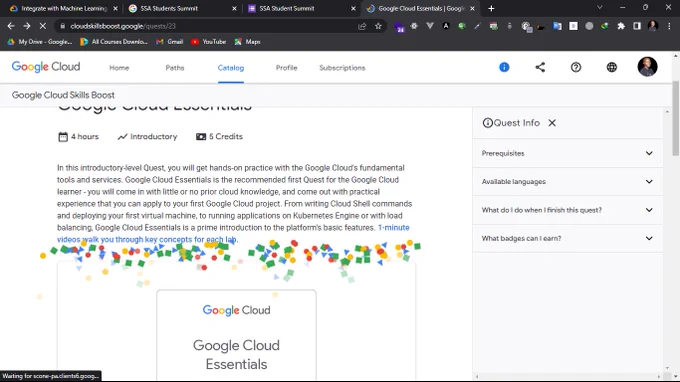Click the Introductory level label
The width and height of the screenshot is (680, 382).
(x=147, y=137)
